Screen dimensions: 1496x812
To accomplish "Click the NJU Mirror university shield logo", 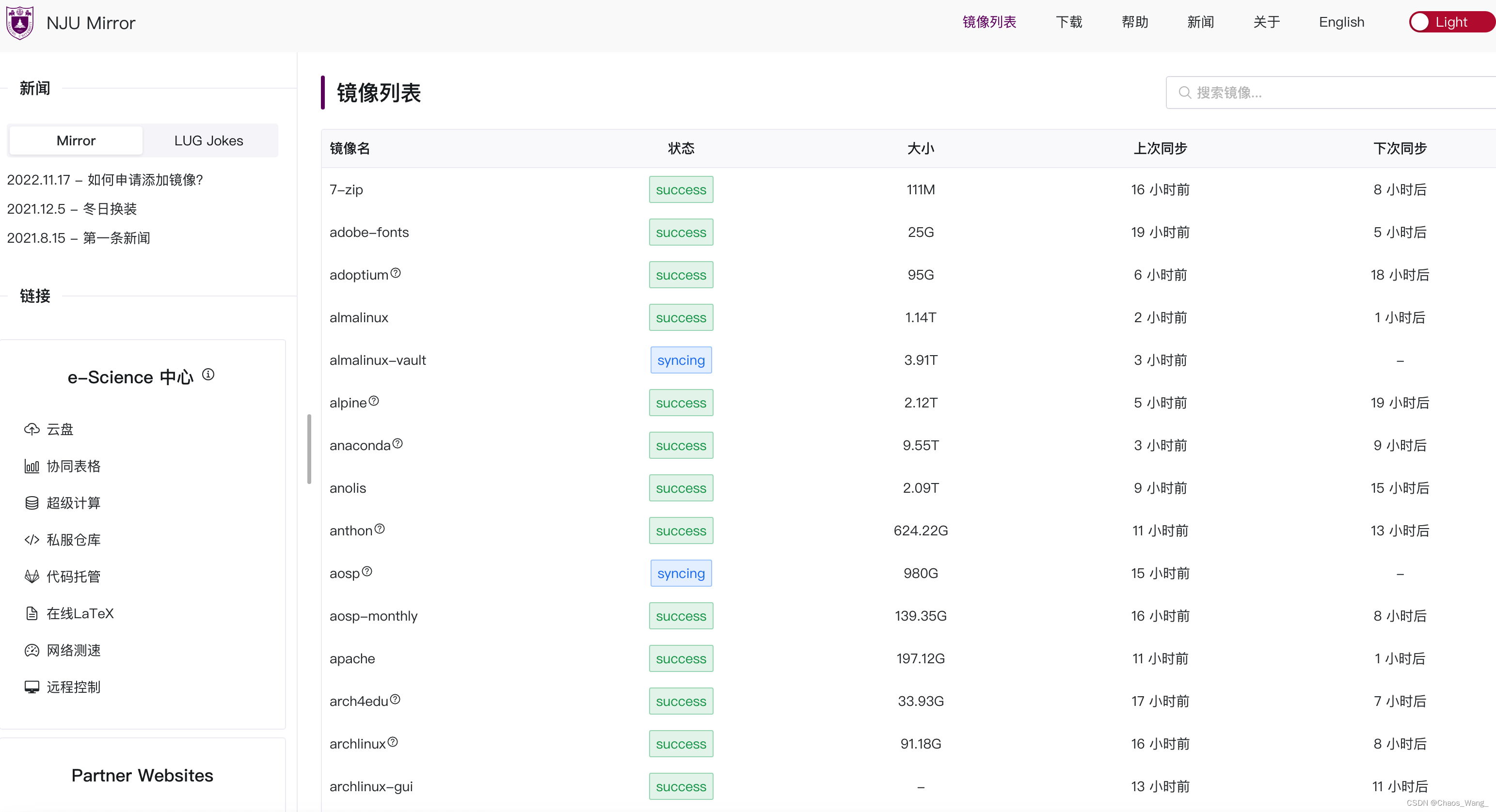I will click(x=20, y=23).
